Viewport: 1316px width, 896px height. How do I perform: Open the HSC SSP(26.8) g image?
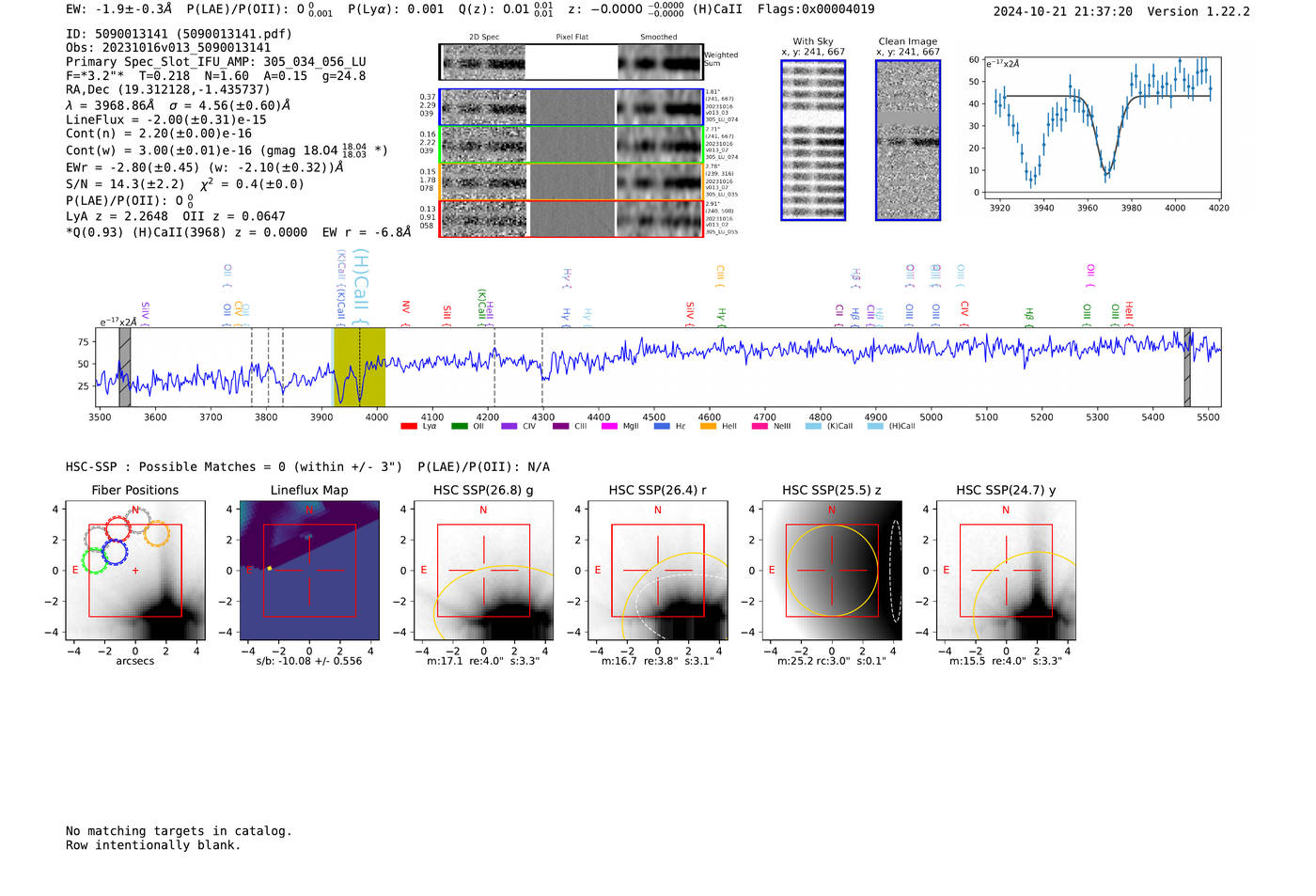pos(483,571)
